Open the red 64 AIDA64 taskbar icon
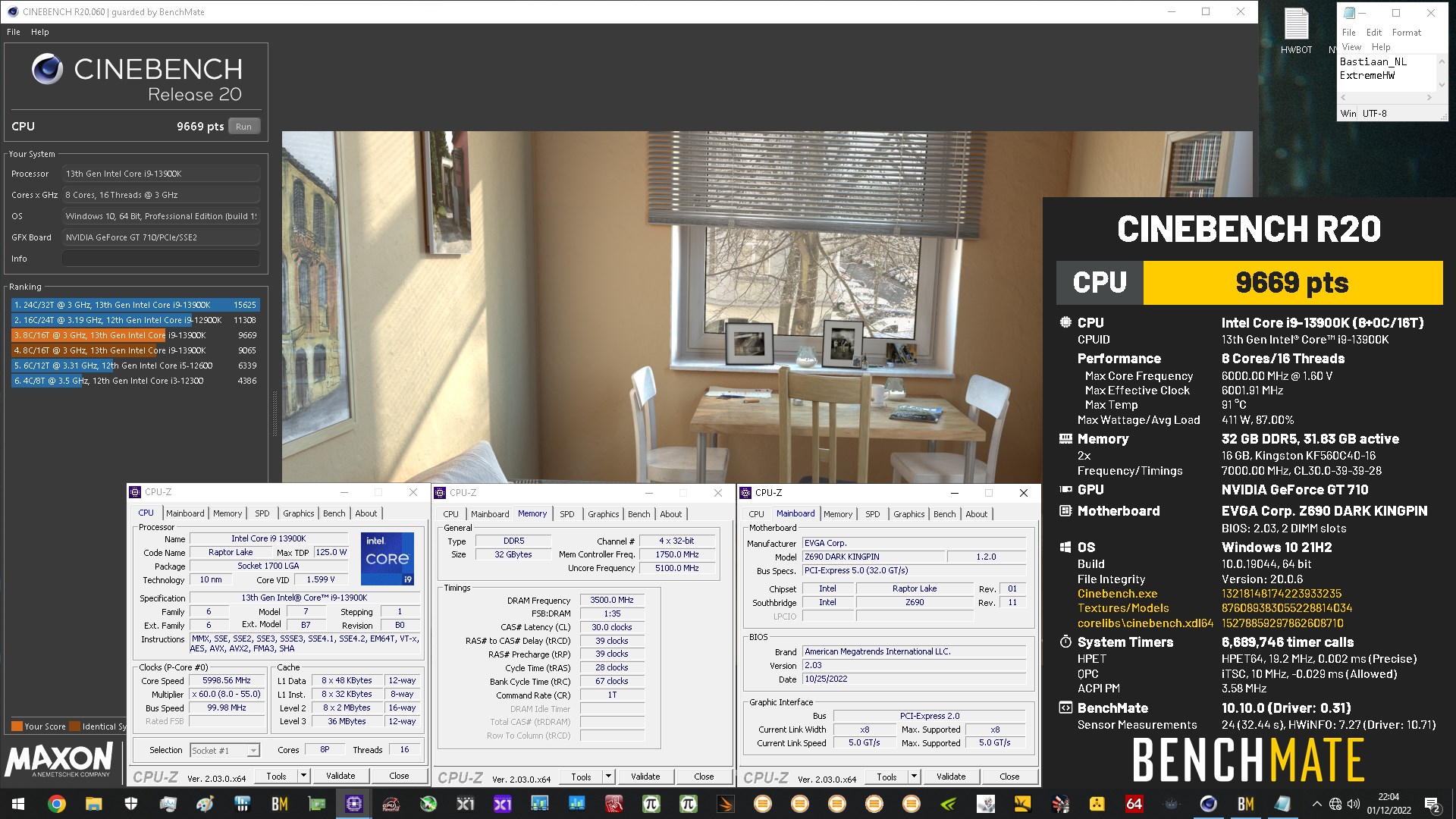Screen dimensions: 1456x819 tap(1134, 804)
